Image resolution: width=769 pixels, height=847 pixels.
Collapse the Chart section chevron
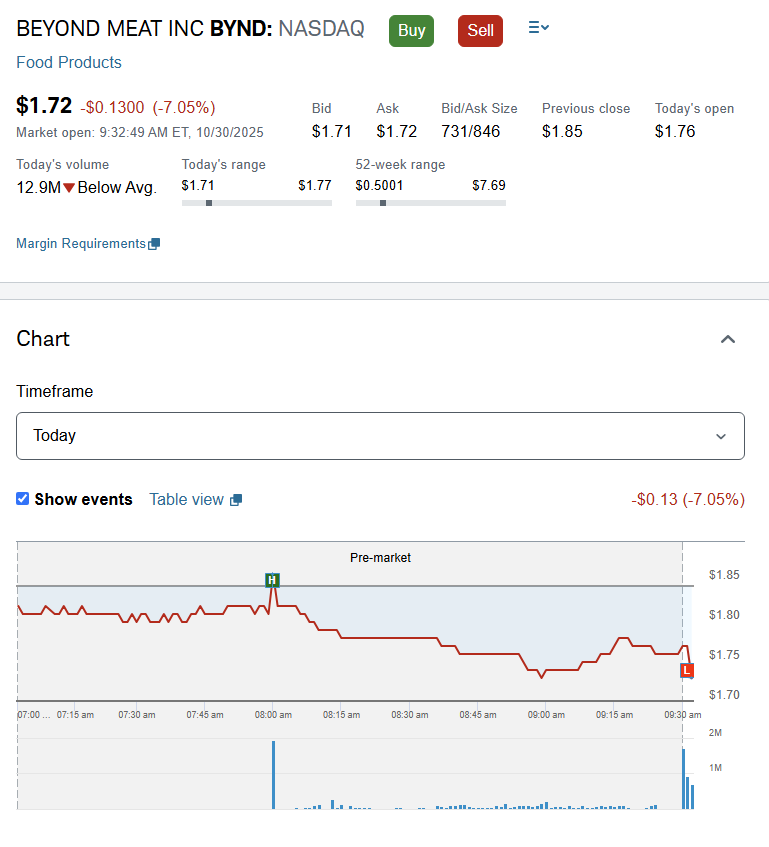click(x=728, y=339)
